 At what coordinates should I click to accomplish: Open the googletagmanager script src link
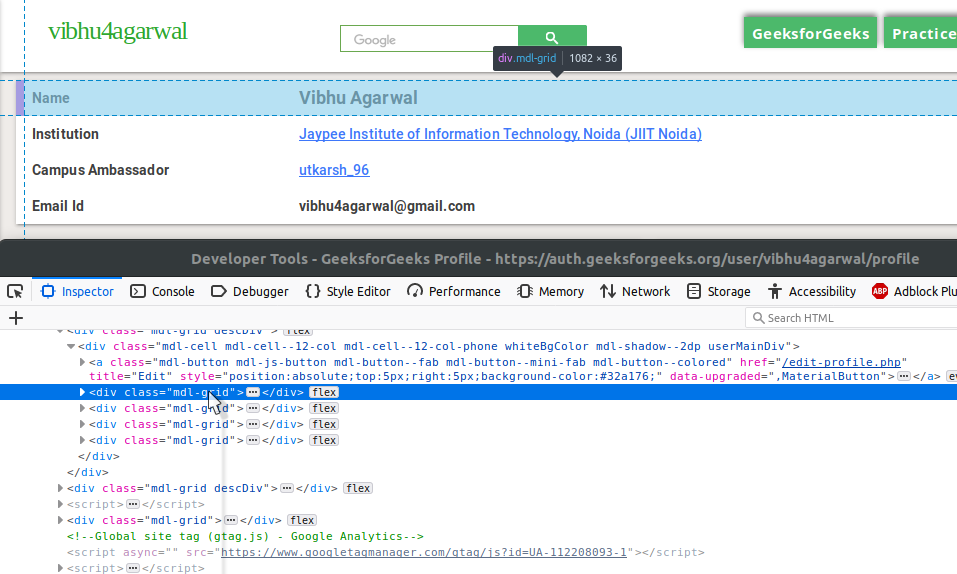424,552
